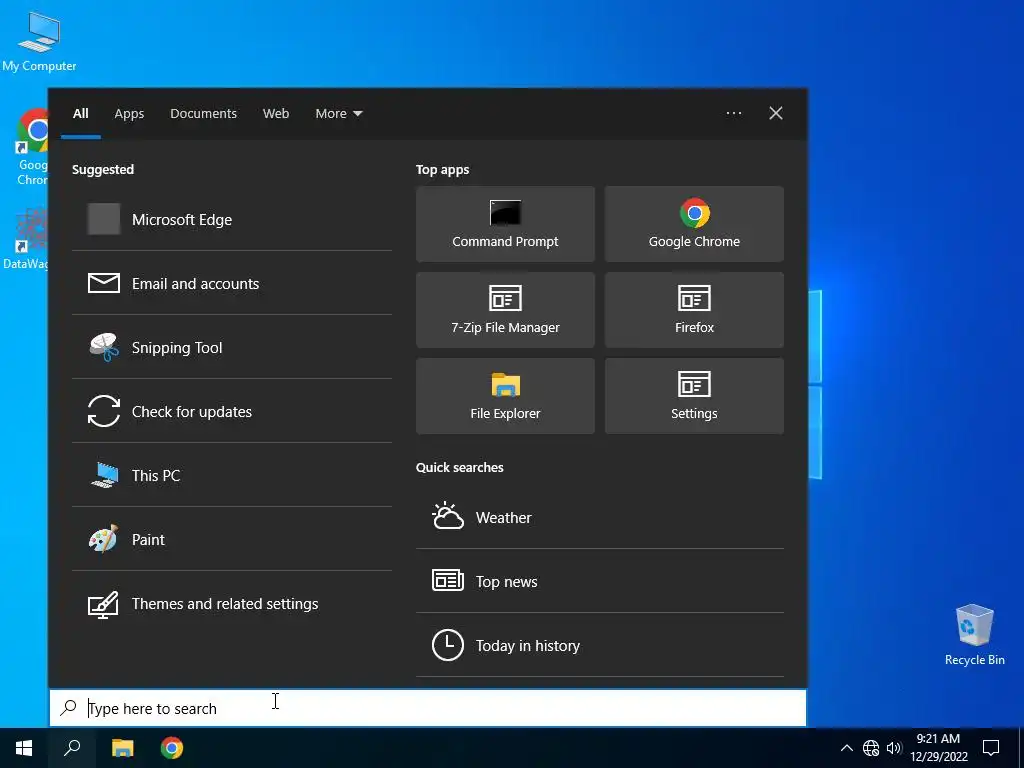Open File Explorer from the taskbar
This screenshot has width=1024, height=768.
pyautogui.click(x=122, y=748)
